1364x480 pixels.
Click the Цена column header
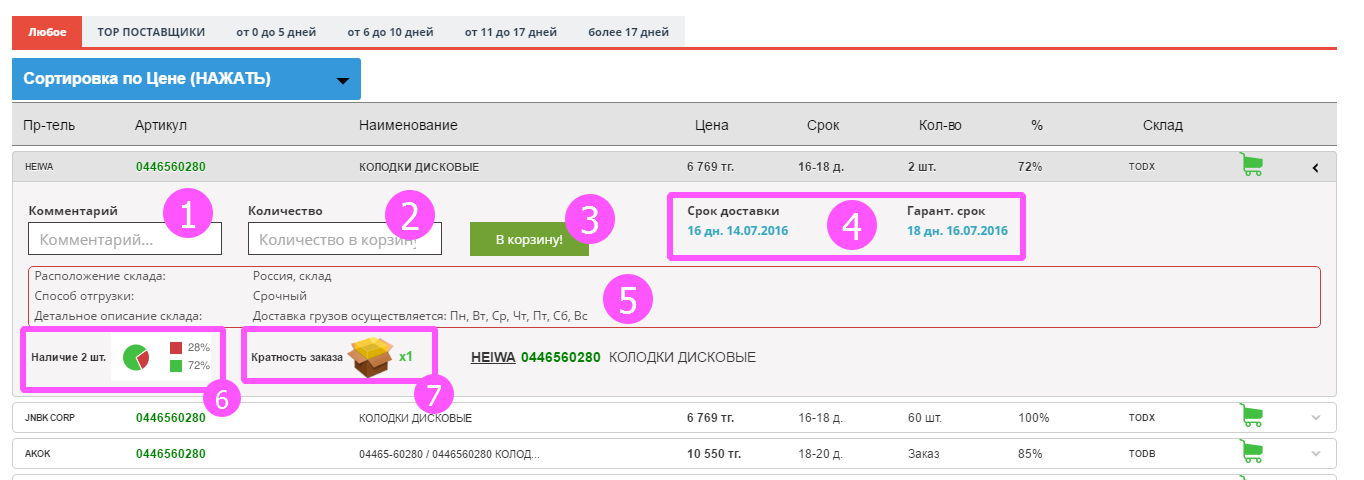tap(712, 125)
